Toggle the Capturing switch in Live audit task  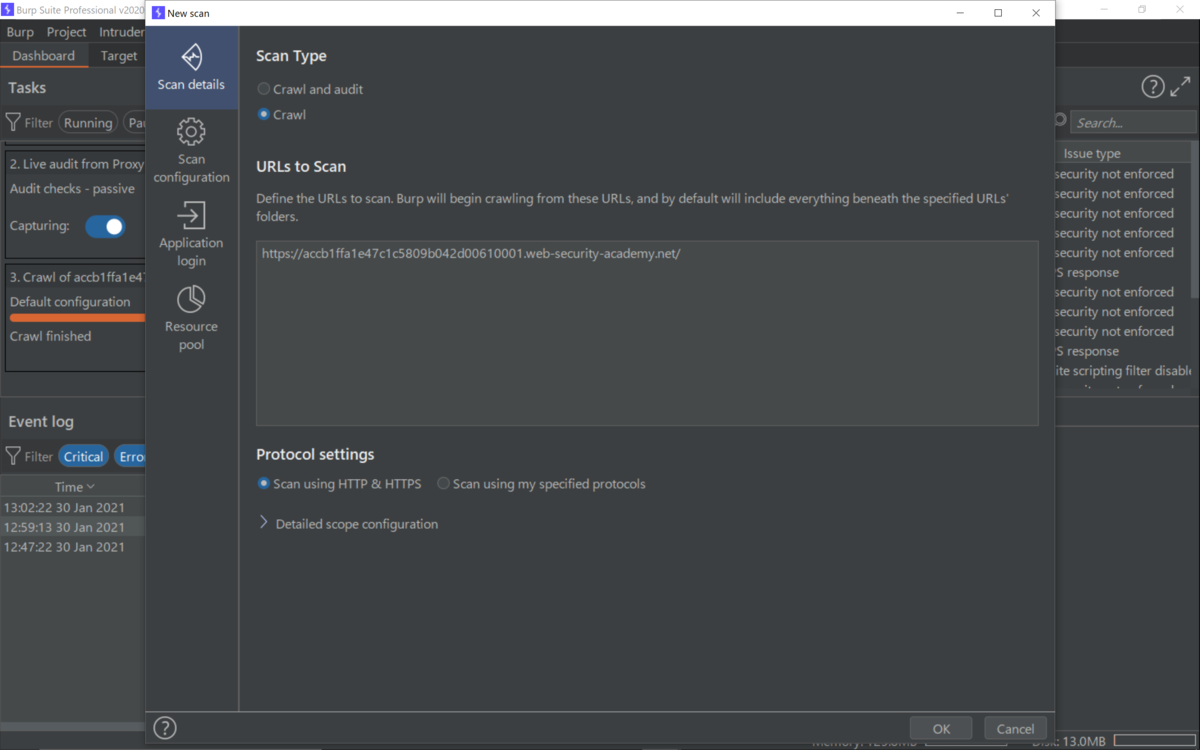[105, 226]
